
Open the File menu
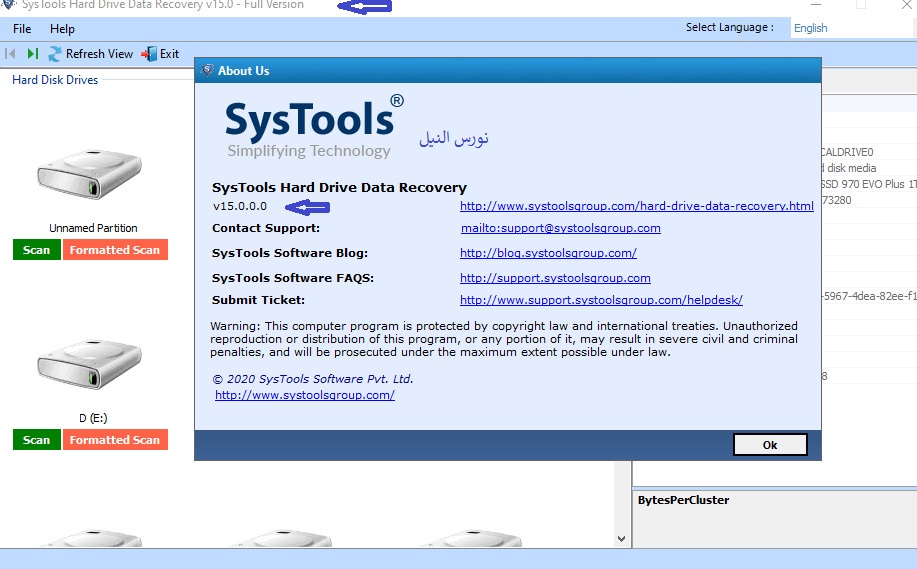[22, 29]
